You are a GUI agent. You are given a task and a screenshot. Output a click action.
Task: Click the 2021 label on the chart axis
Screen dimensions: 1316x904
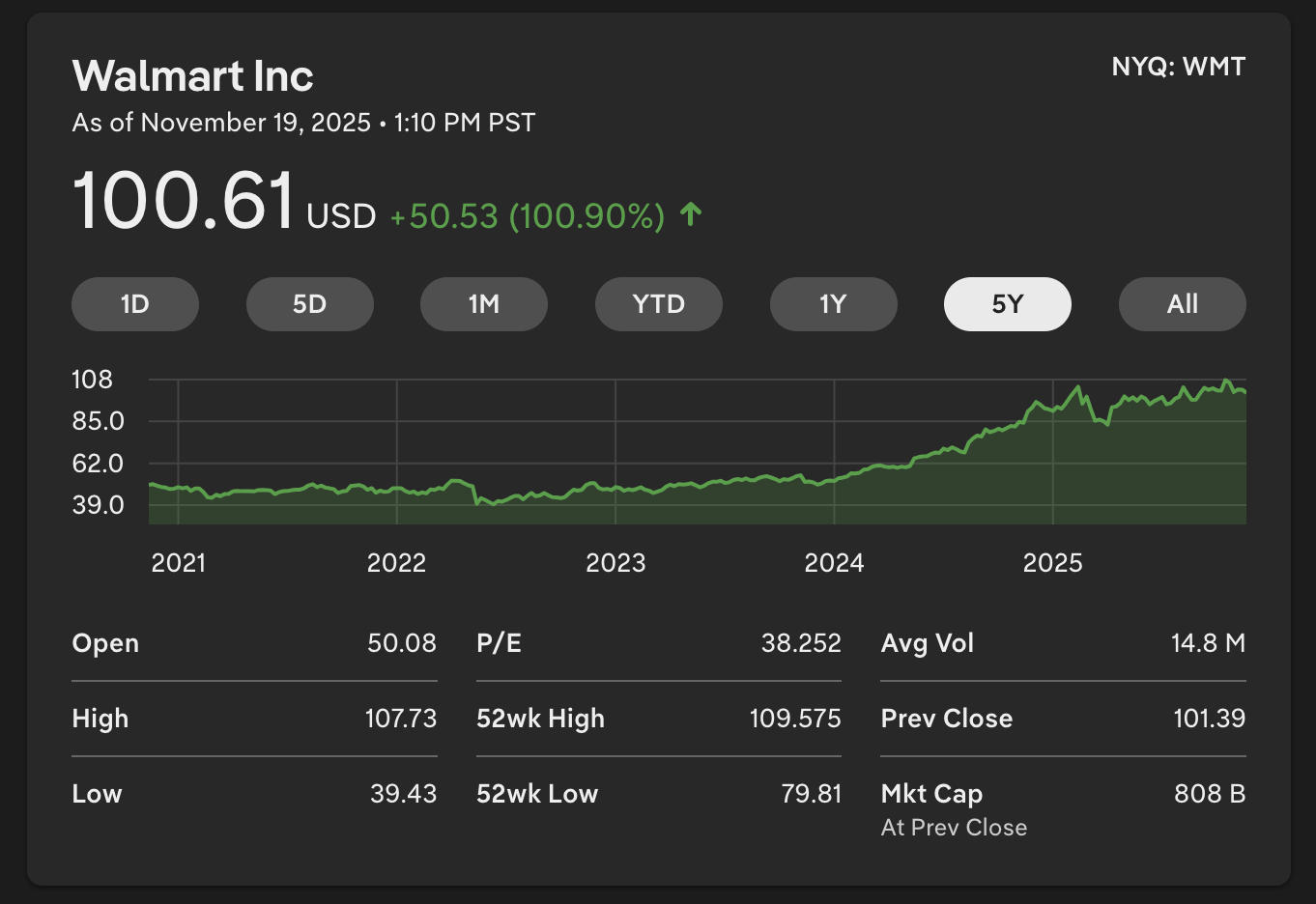coord(179,563)
